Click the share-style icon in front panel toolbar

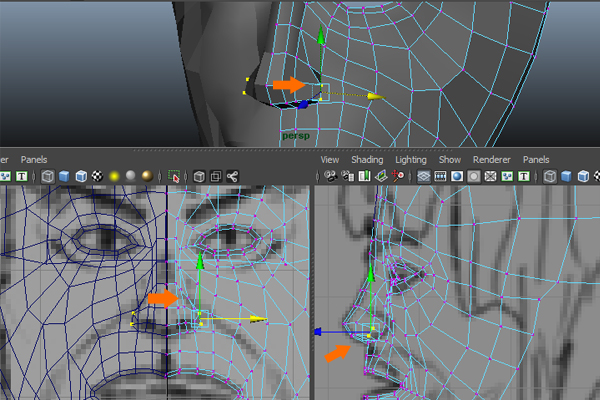pos(232,176)
